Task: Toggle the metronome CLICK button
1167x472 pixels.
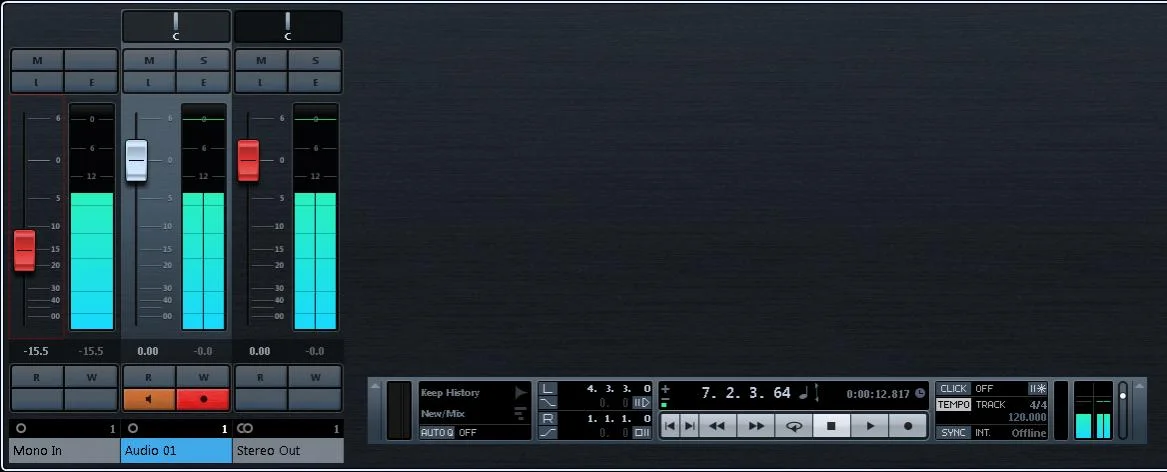Action: pos(953,389)
